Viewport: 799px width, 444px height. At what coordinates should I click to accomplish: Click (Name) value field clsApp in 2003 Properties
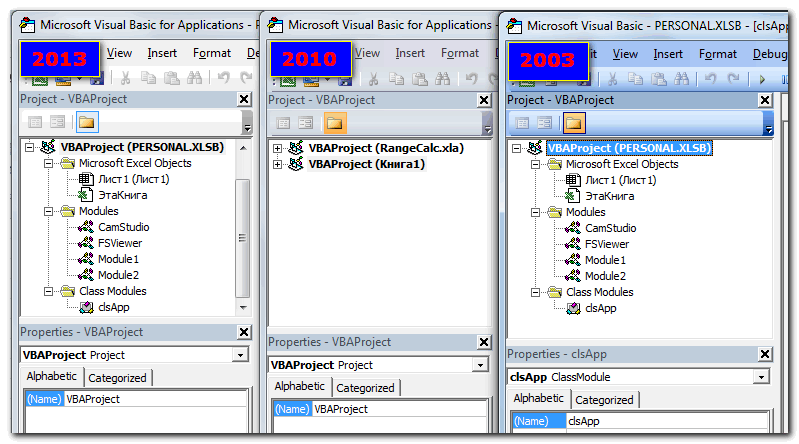pos(667,421)
